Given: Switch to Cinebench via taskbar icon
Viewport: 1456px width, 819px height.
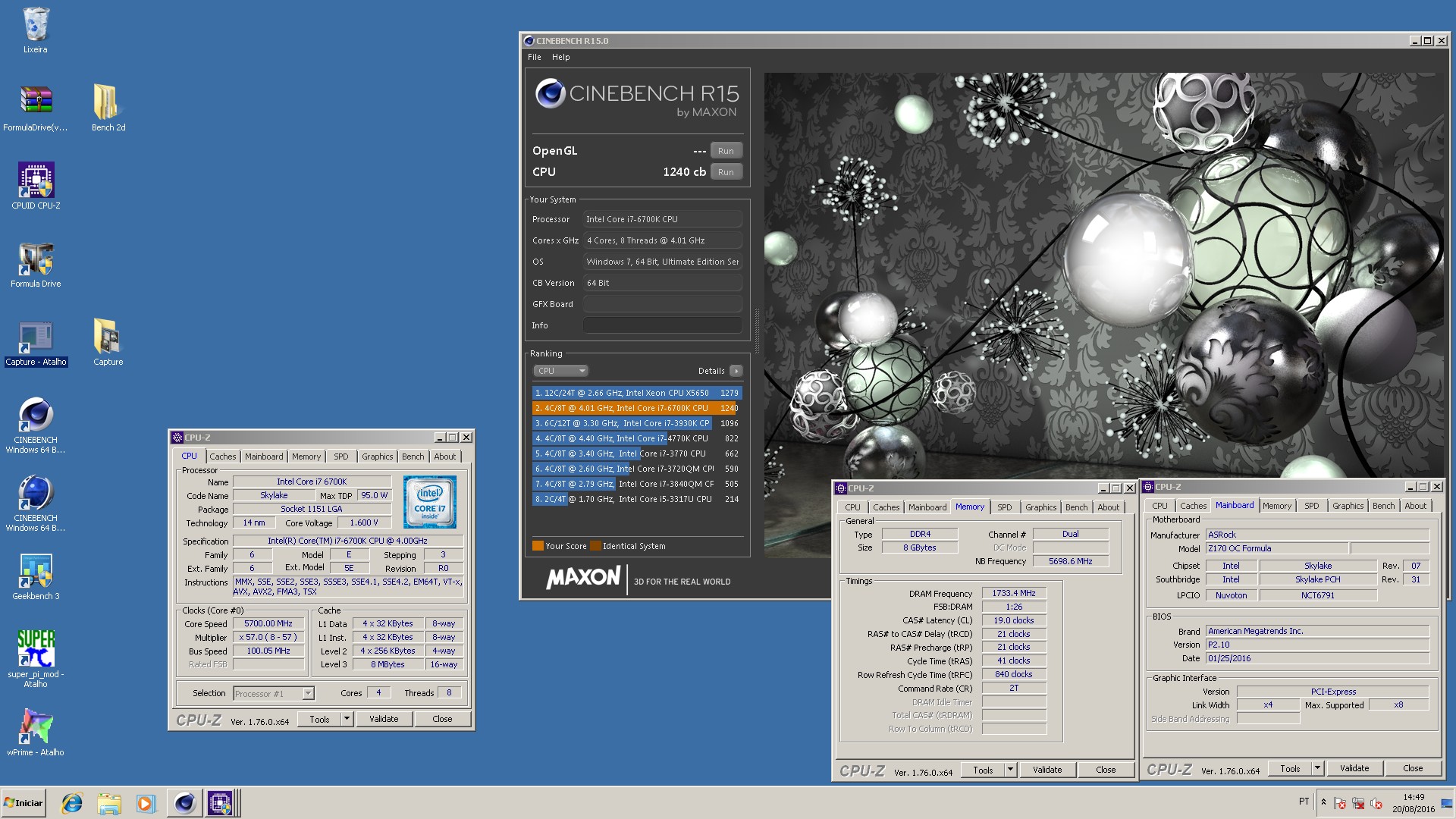Looking at the screenshot, I should [184, 803].
